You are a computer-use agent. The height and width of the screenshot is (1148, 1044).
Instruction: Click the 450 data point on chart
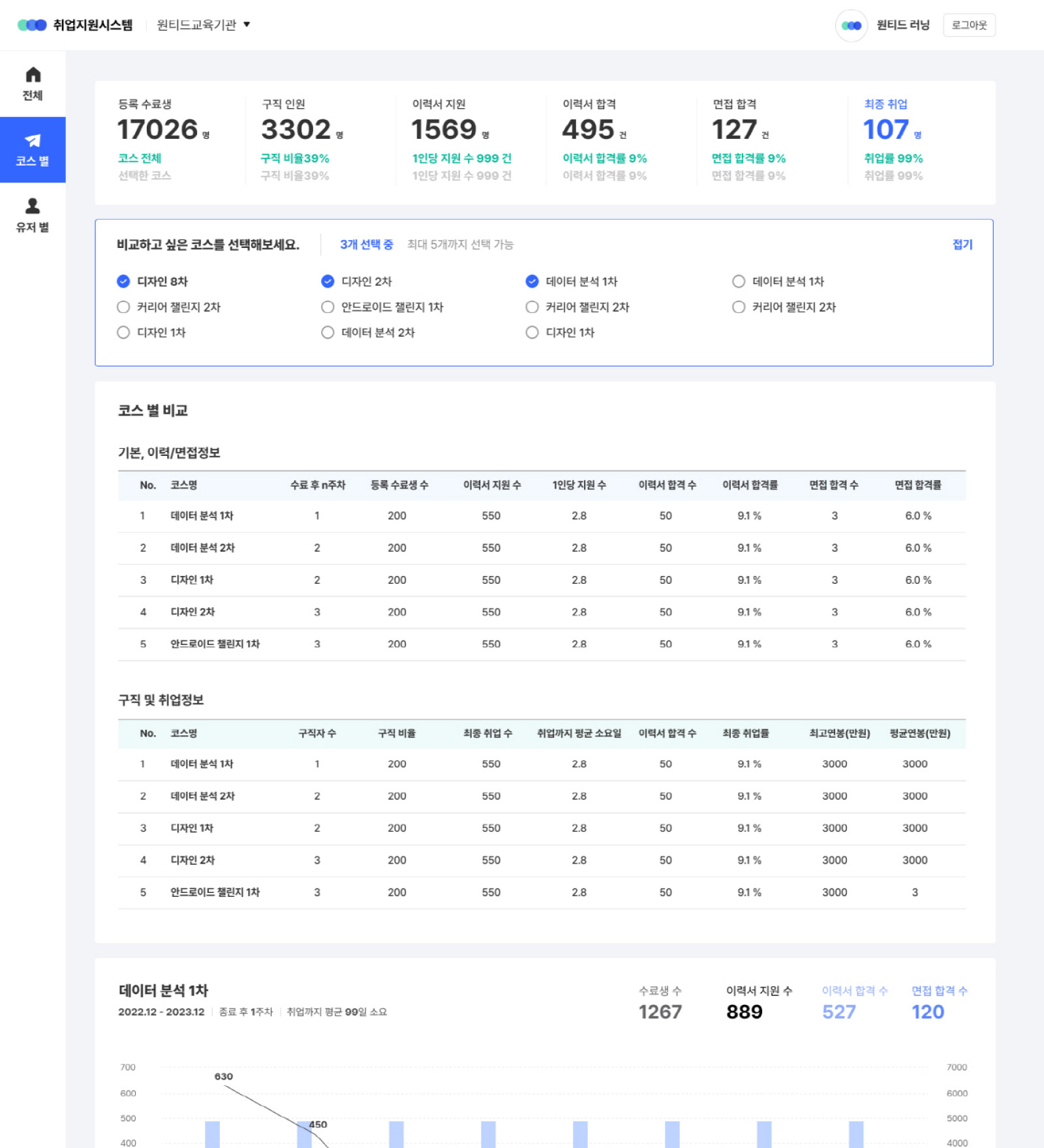[318, 1124]
